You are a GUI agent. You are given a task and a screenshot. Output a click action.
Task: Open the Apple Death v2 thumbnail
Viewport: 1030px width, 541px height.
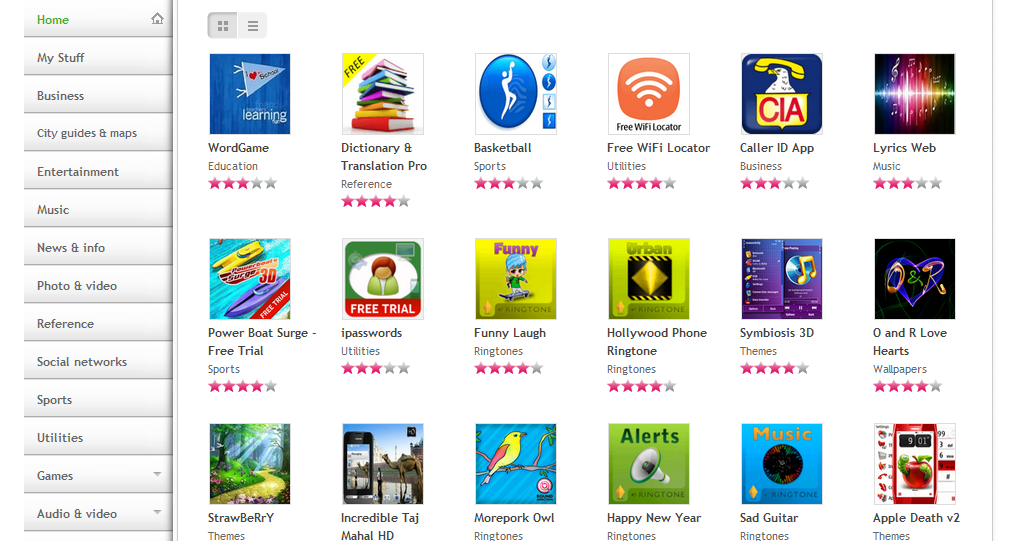click(x=914, y=464)
